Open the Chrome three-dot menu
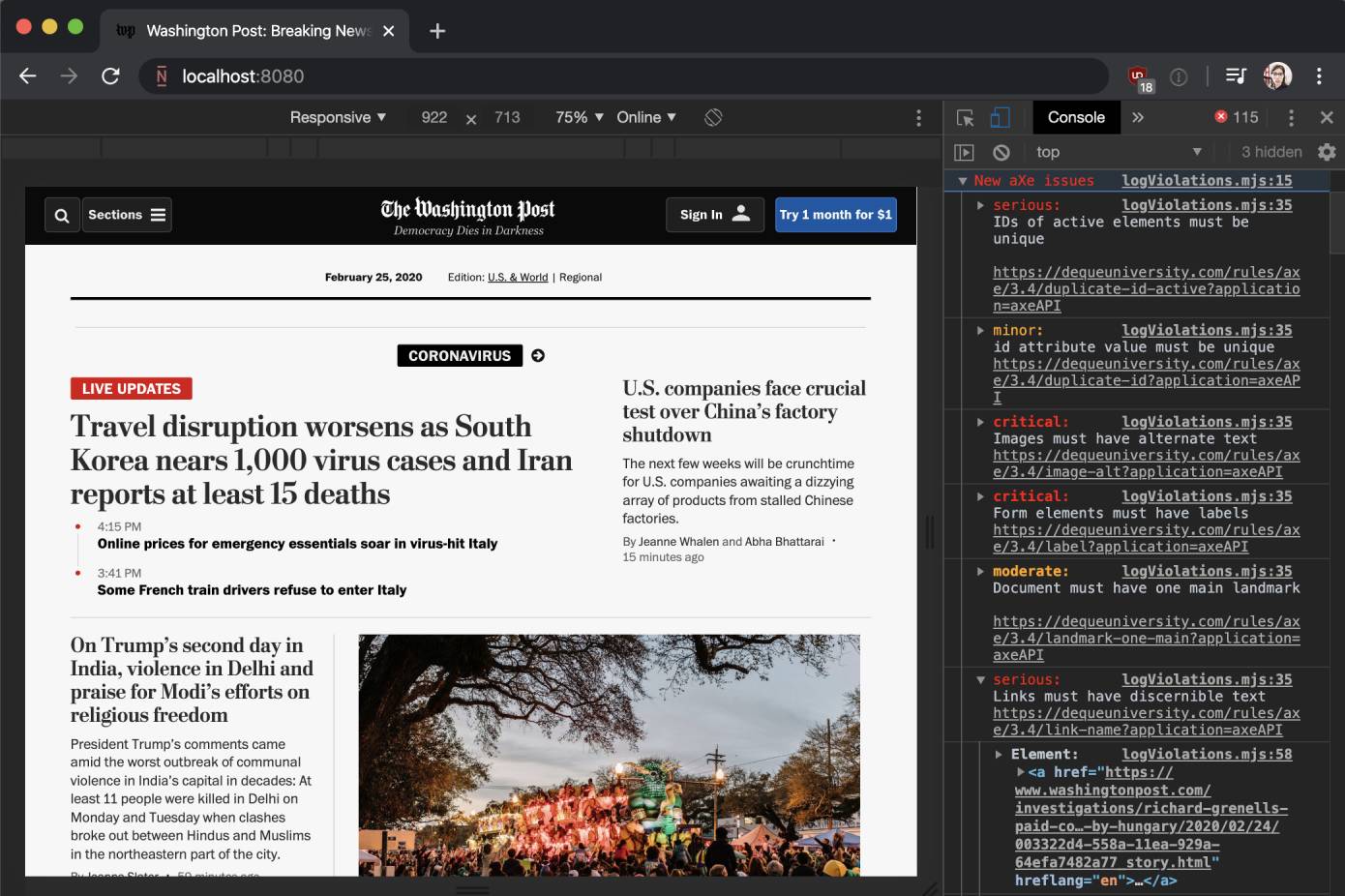1345x896 pixels. coord(1319,75)
